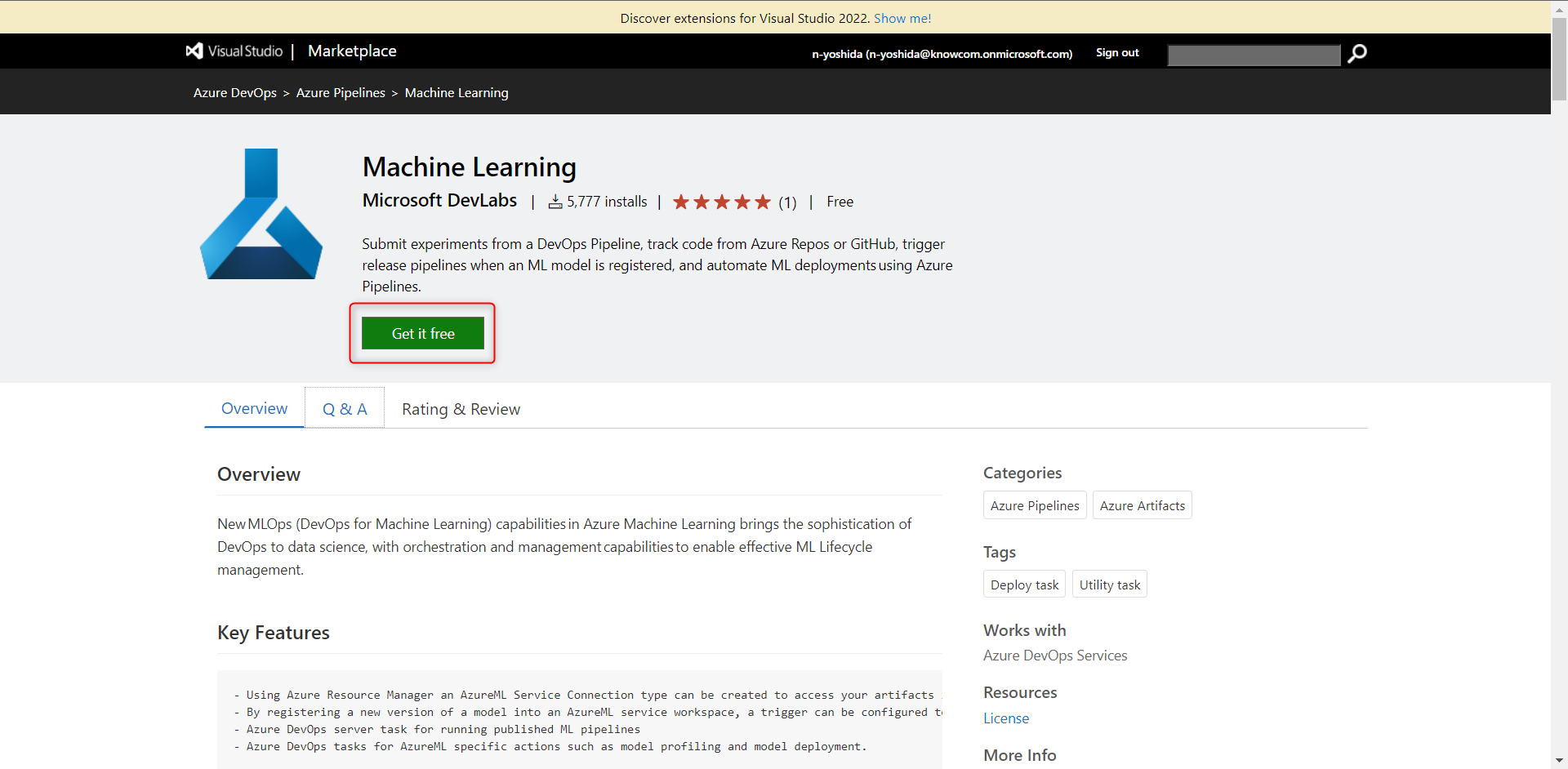Go to Azure Pipelines breadcrumb
The width and height of the screenshot is (1568, 769).
pyautogui.click(x=341, y=93)
